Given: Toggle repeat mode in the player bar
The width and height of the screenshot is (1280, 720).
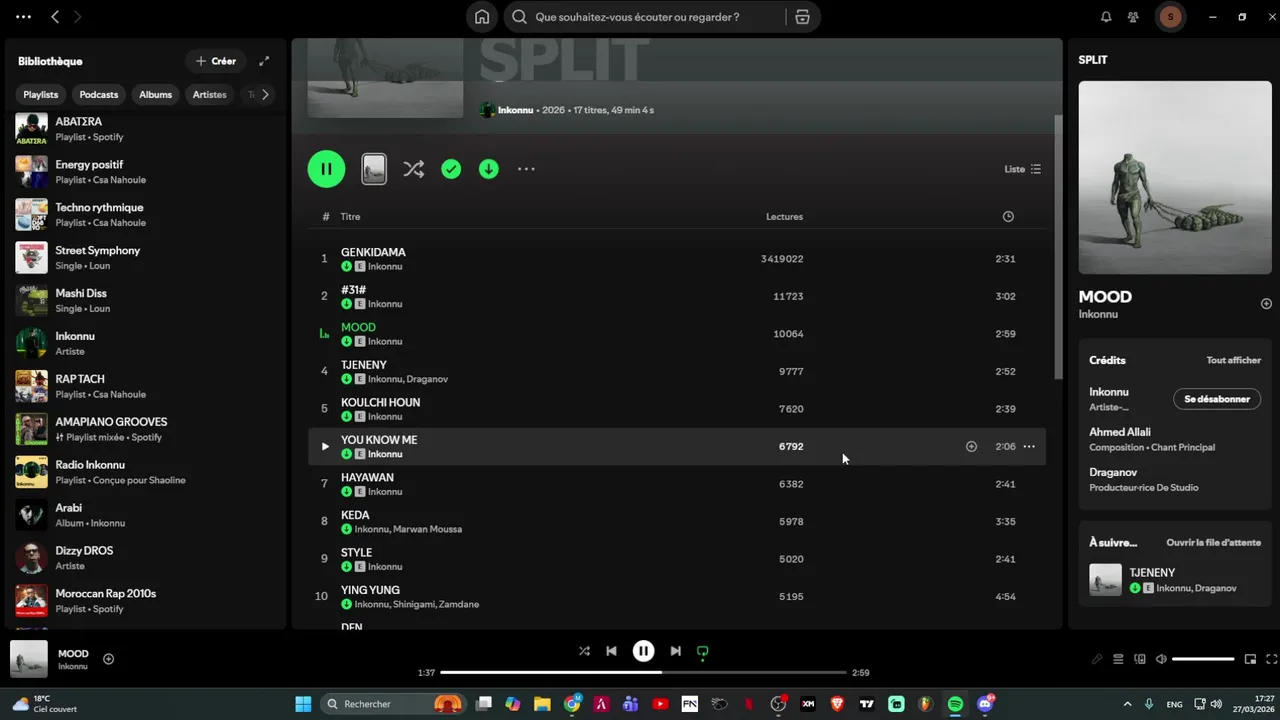Looking at the screenshot, I should pos(702,651).
